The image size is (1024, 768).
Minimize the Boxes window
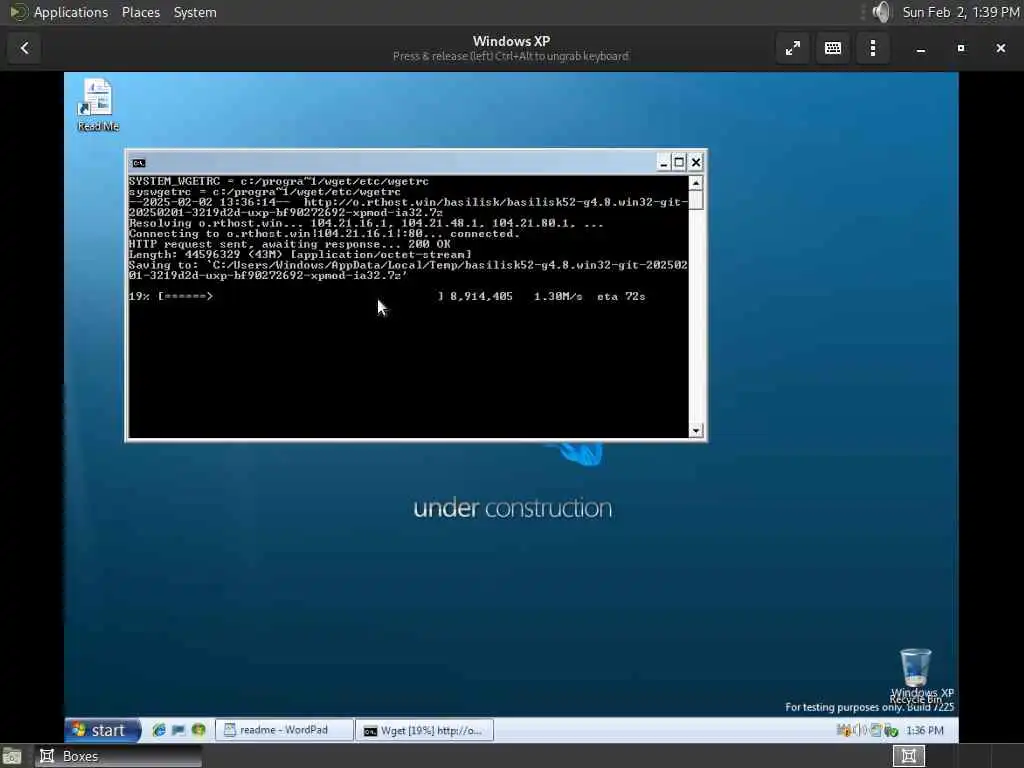[921, 49]
